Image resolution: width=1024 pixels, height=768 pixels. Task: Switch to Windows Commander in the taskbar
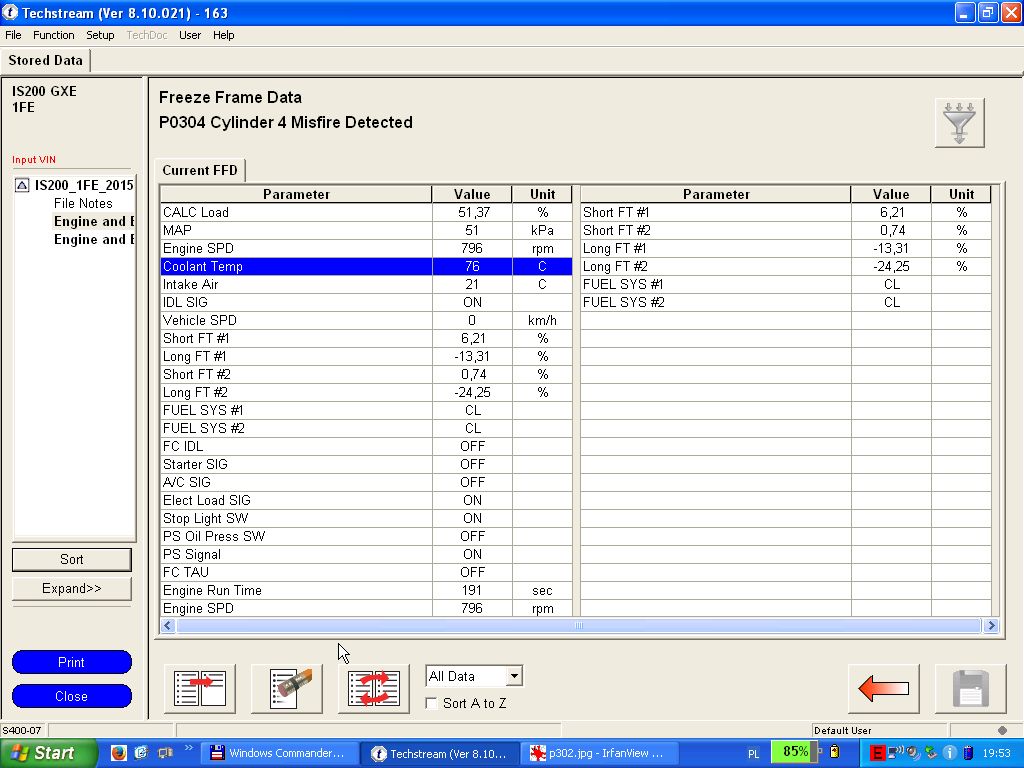point(278,753)
